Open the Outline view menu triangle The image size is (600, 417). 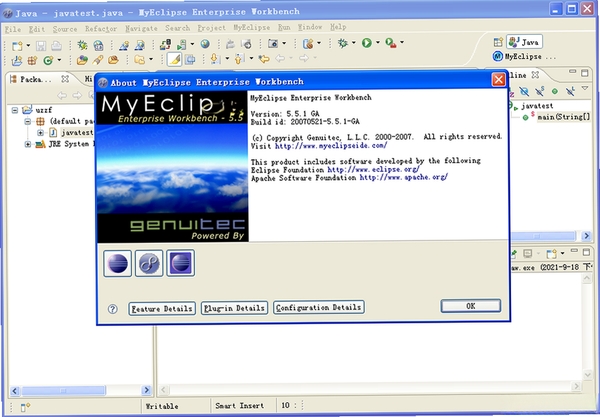[585, 89]
